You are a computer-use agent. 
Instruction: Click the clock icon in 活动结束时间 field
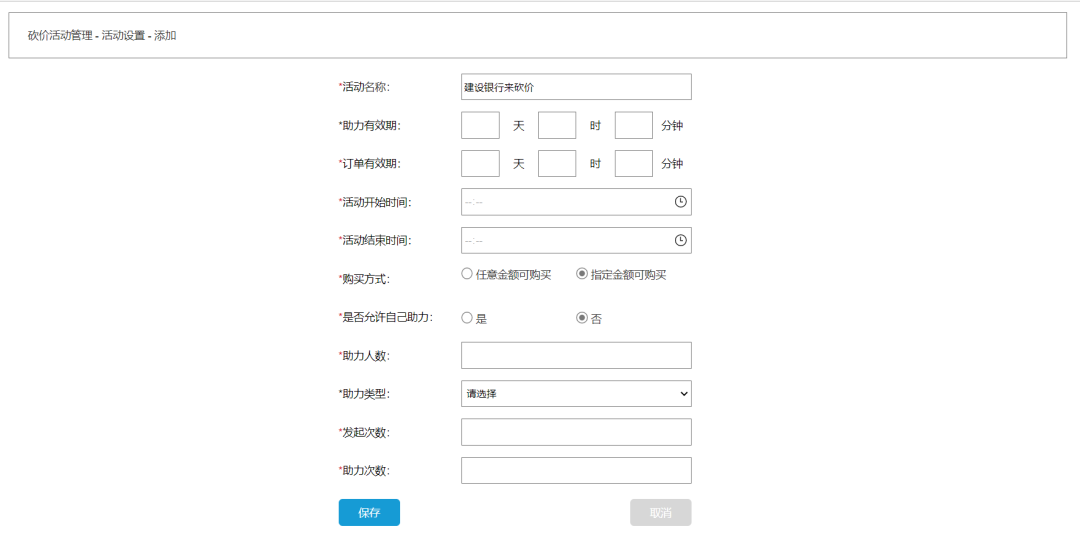pyautogui.click(x=680, y=240)
